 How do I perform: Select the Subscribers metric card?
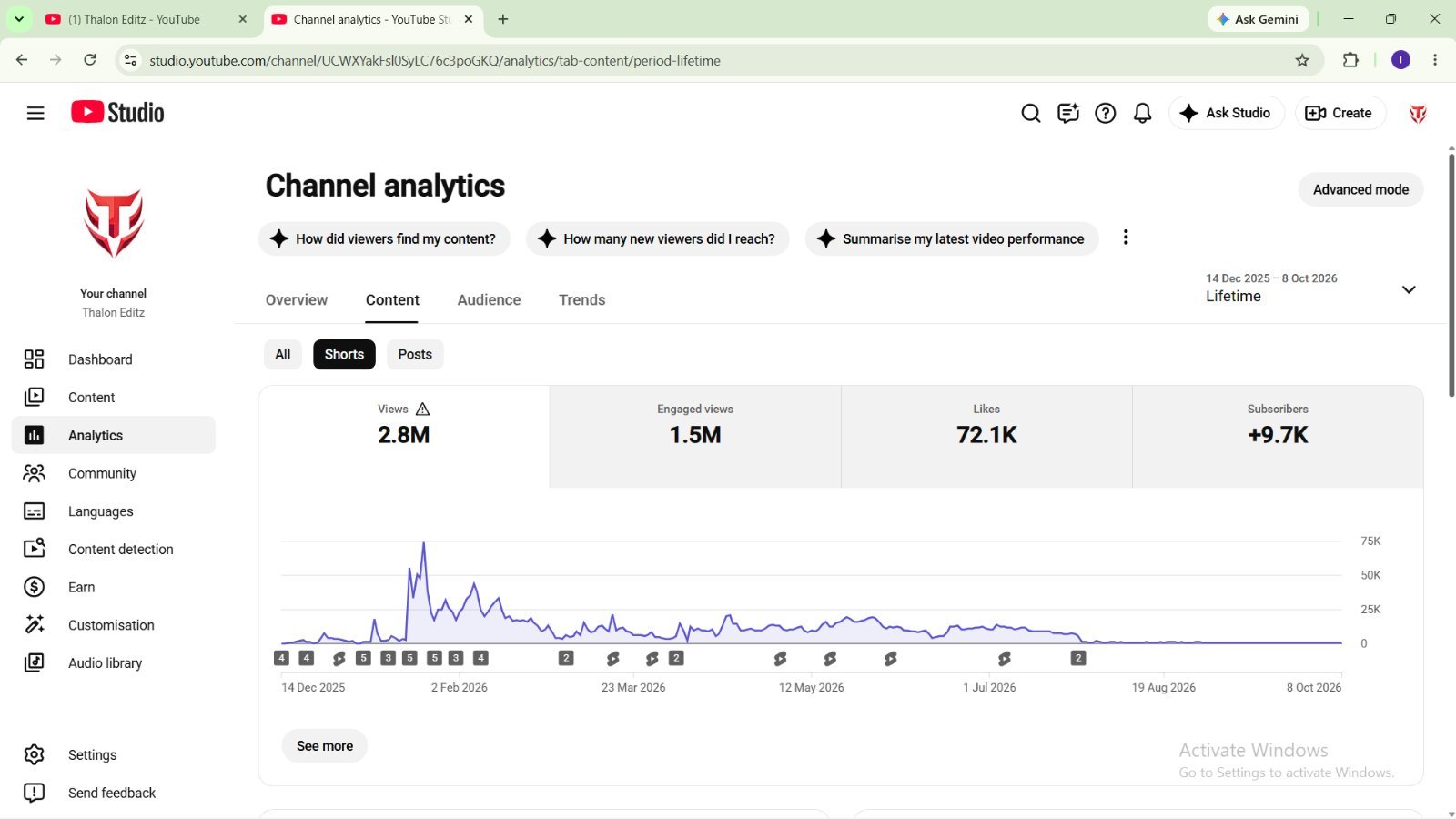(1278, 437)
